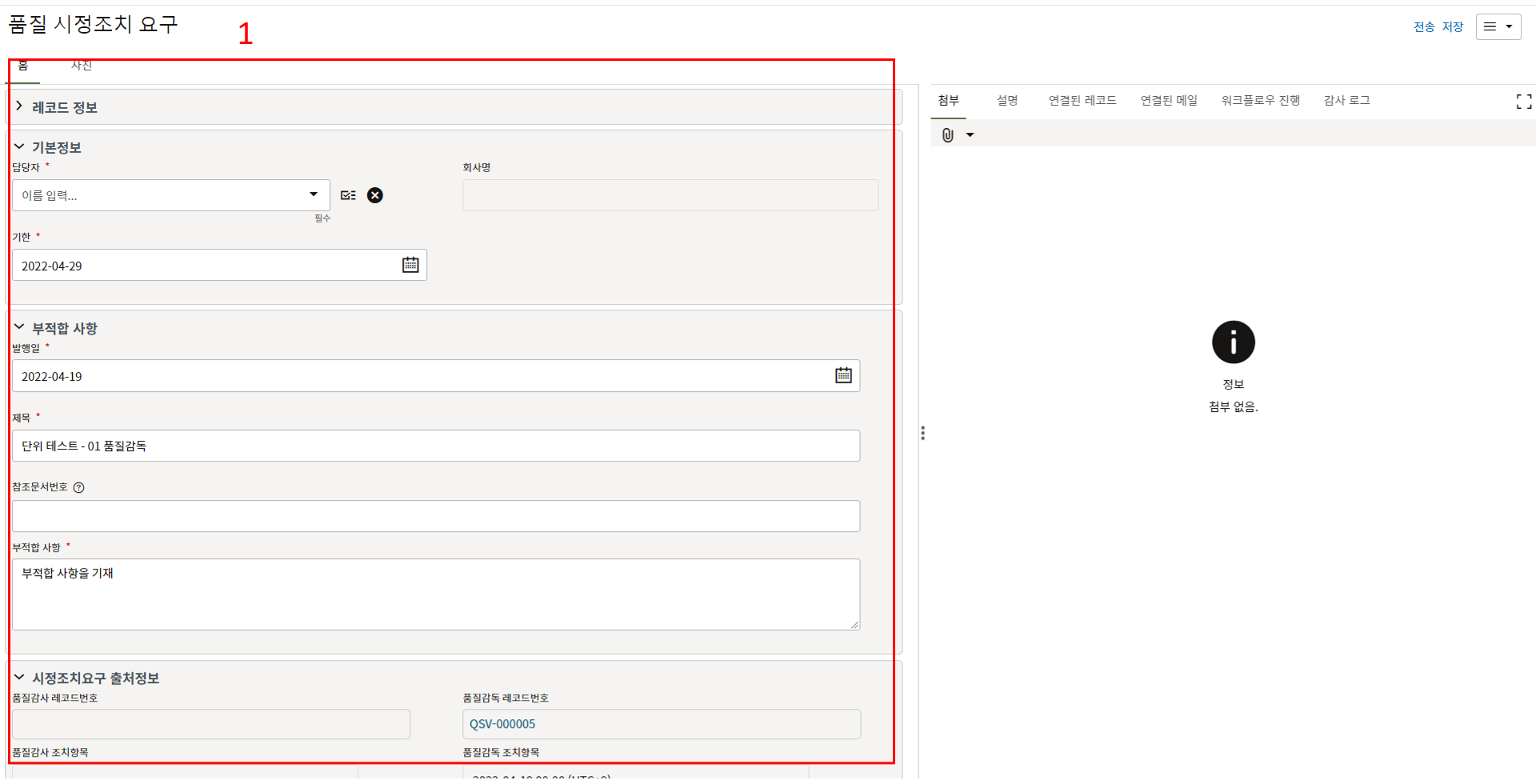
Task: Collapse the 시정조치요구 출처정보 section
Action: (x=19, y=678)
